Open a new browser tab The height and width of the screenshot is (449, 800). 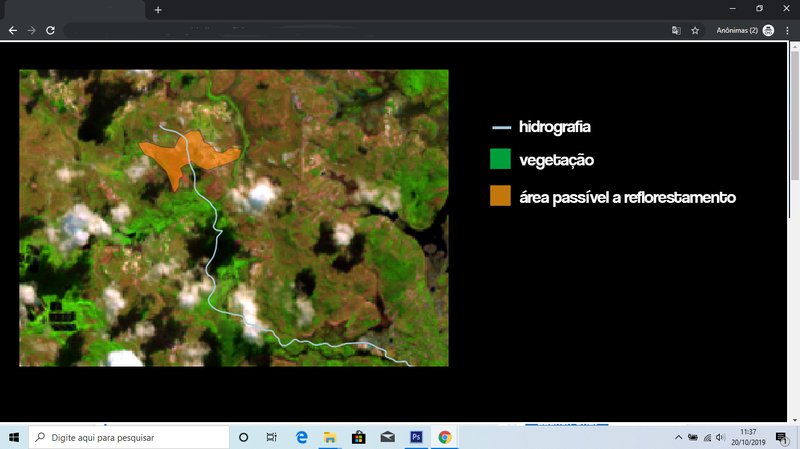click(x=158, y=9)
